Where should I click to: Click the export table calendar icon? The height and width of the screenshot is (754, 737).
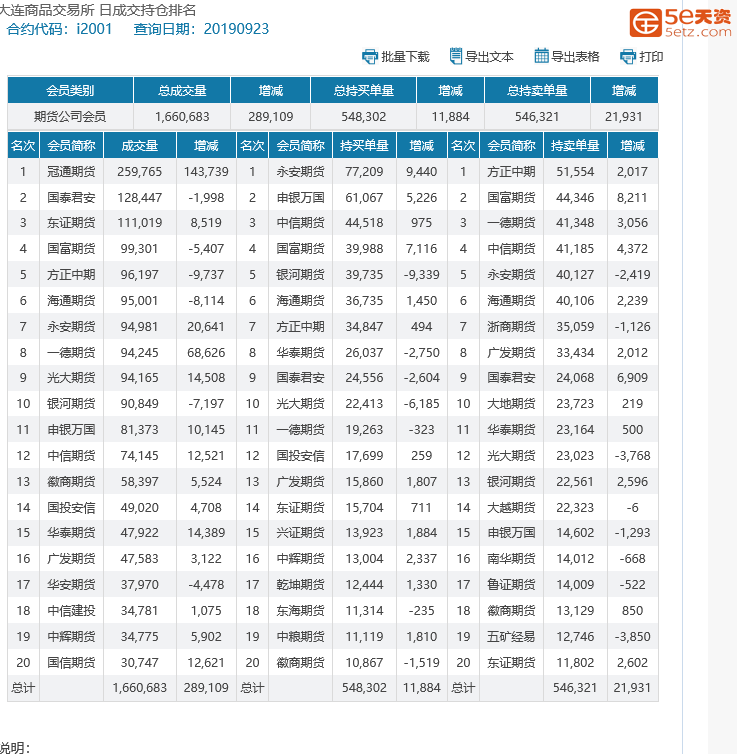click(x=541, y=56)
